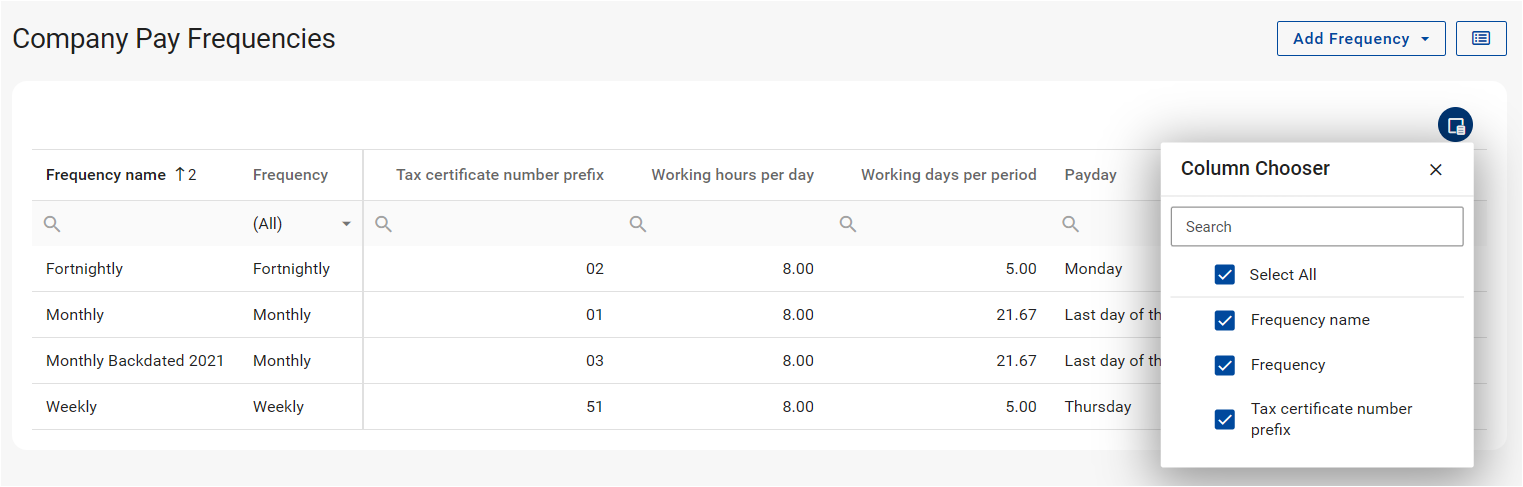Click the Column Chooser search field
1523x487 pixels.
coord(1316,227)
